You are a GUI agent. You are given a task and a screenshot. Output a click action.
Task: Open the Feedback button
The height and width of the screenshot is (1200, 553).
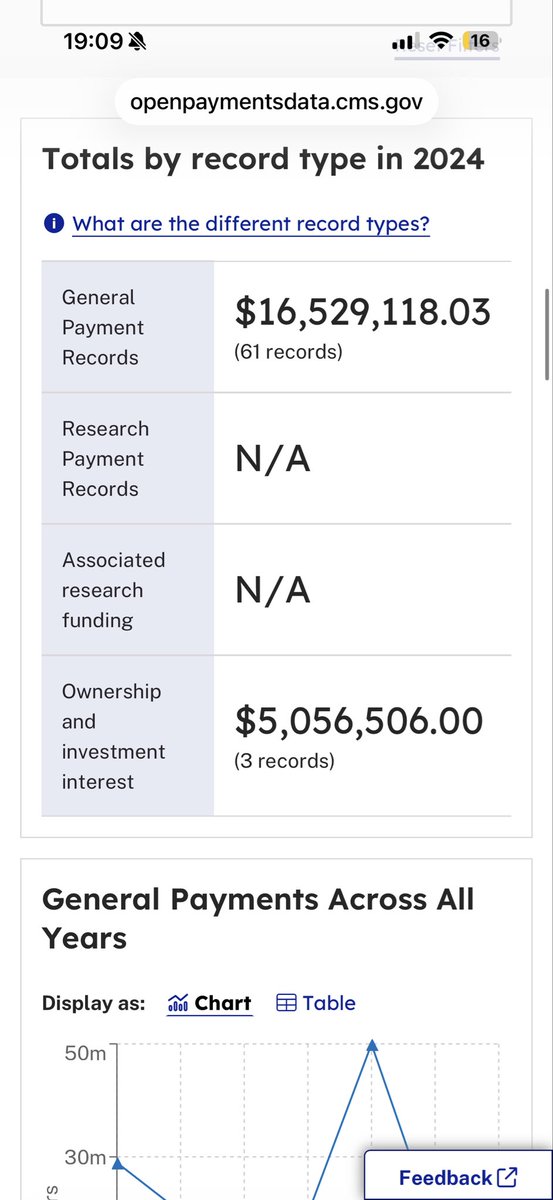[458, 1176]
